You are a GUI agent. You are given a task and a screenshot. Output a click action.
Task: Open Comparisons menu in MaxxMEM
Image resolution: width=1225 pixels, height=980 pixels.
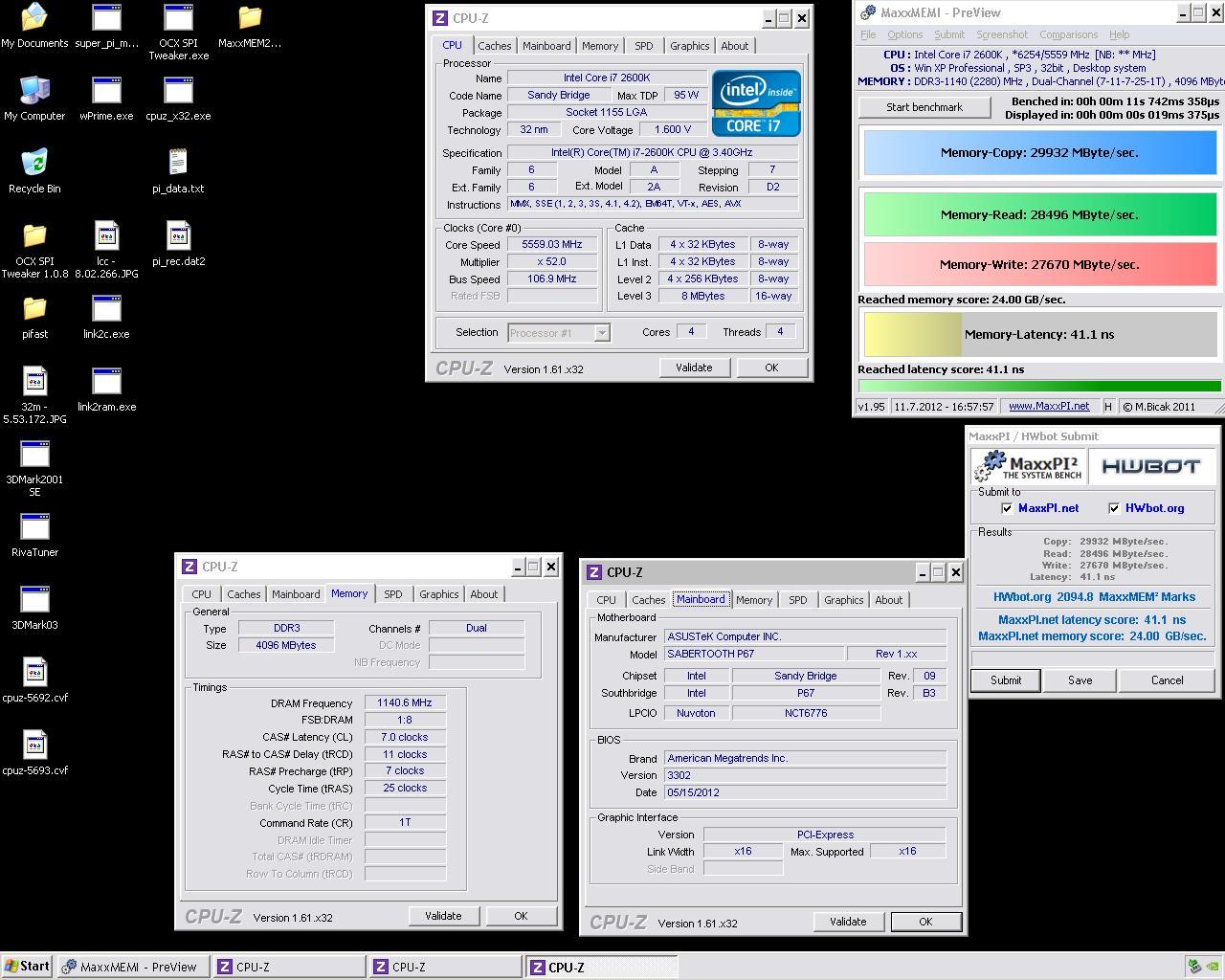1068,34
